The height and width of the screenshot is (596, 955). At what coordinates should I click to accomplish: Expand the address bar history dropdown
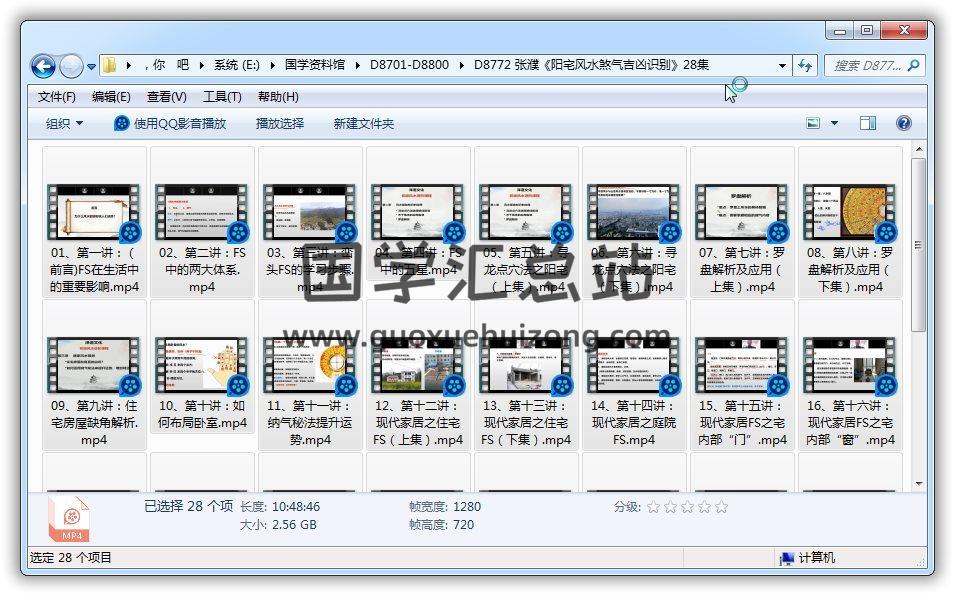pos(782,66)
